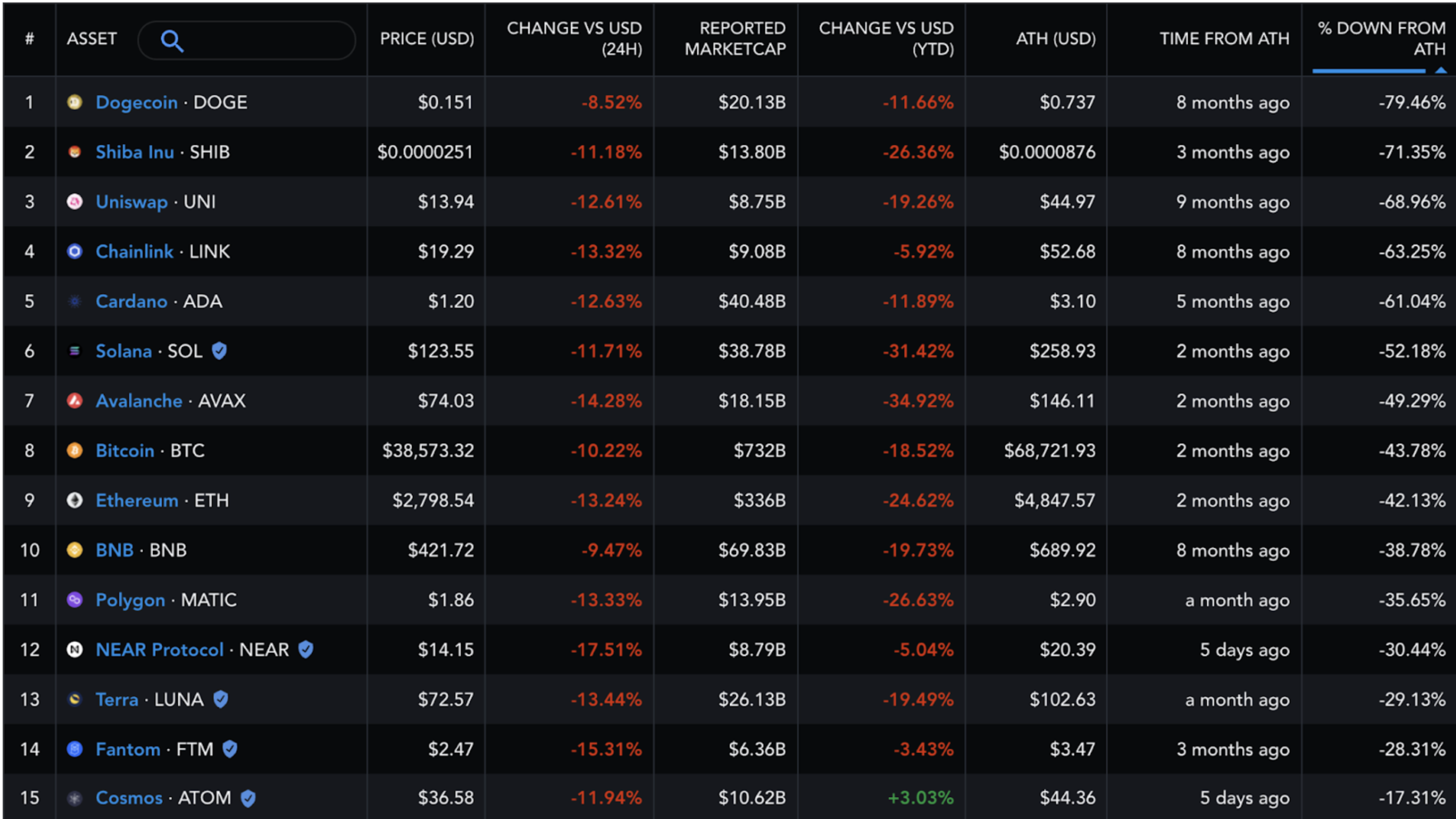
Task: Click Solana's verified badge icon
Action: (x=219, y=351)
